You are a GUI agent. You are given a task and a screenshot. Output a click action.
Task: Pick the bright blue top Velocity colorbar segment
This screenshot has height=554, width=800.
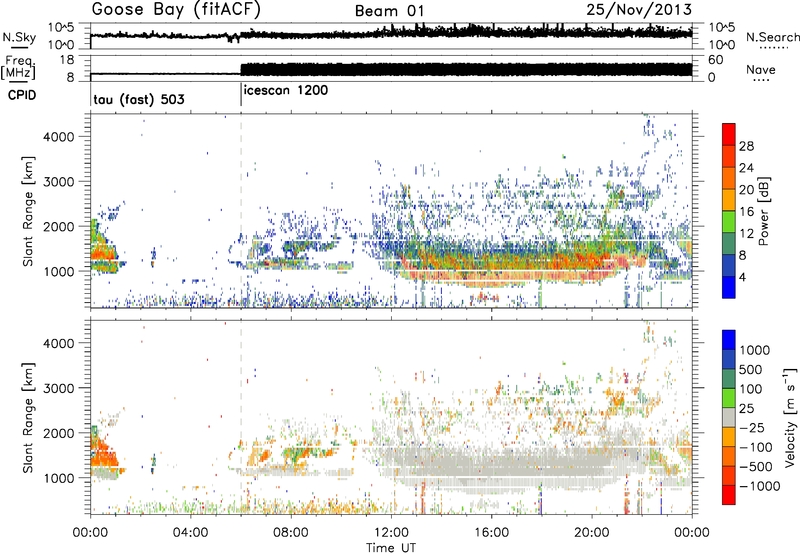tap(729, 340)
